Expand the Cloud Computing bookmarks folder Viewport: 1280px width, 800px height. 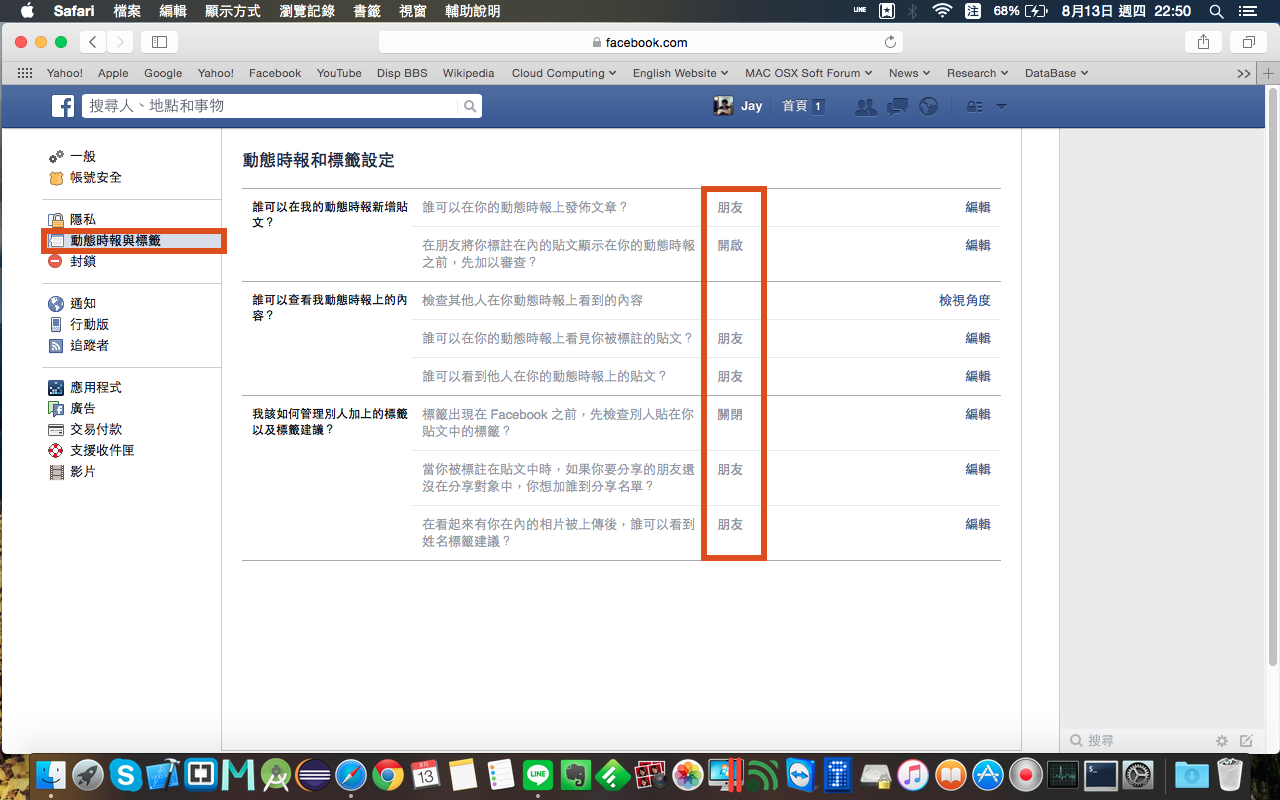click(x=565, y=73)
